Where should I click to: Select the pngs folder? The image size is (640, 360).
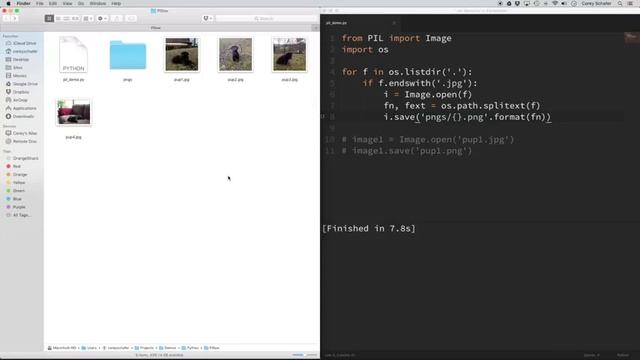click(128, 55)
